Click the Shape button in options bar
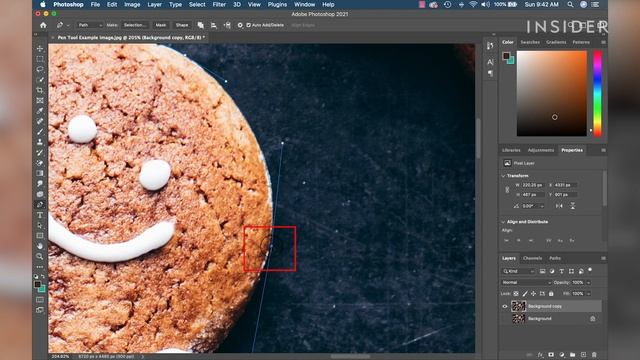Image resolution: width=640 pixels, height=360 pixels. [182, 25]
